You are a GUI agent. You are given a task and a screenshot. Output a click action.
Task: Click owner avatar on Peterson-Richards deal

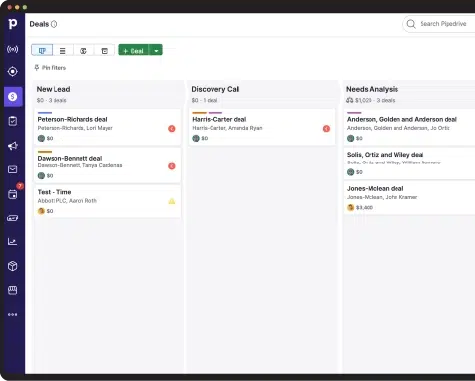[41, 138]
